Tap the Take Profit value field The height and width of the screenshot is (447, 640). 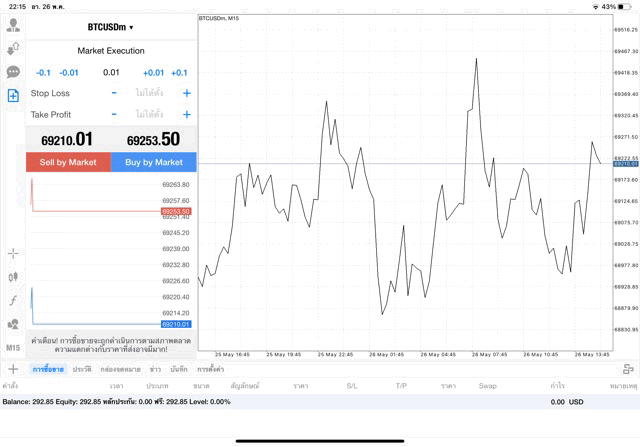149,114
